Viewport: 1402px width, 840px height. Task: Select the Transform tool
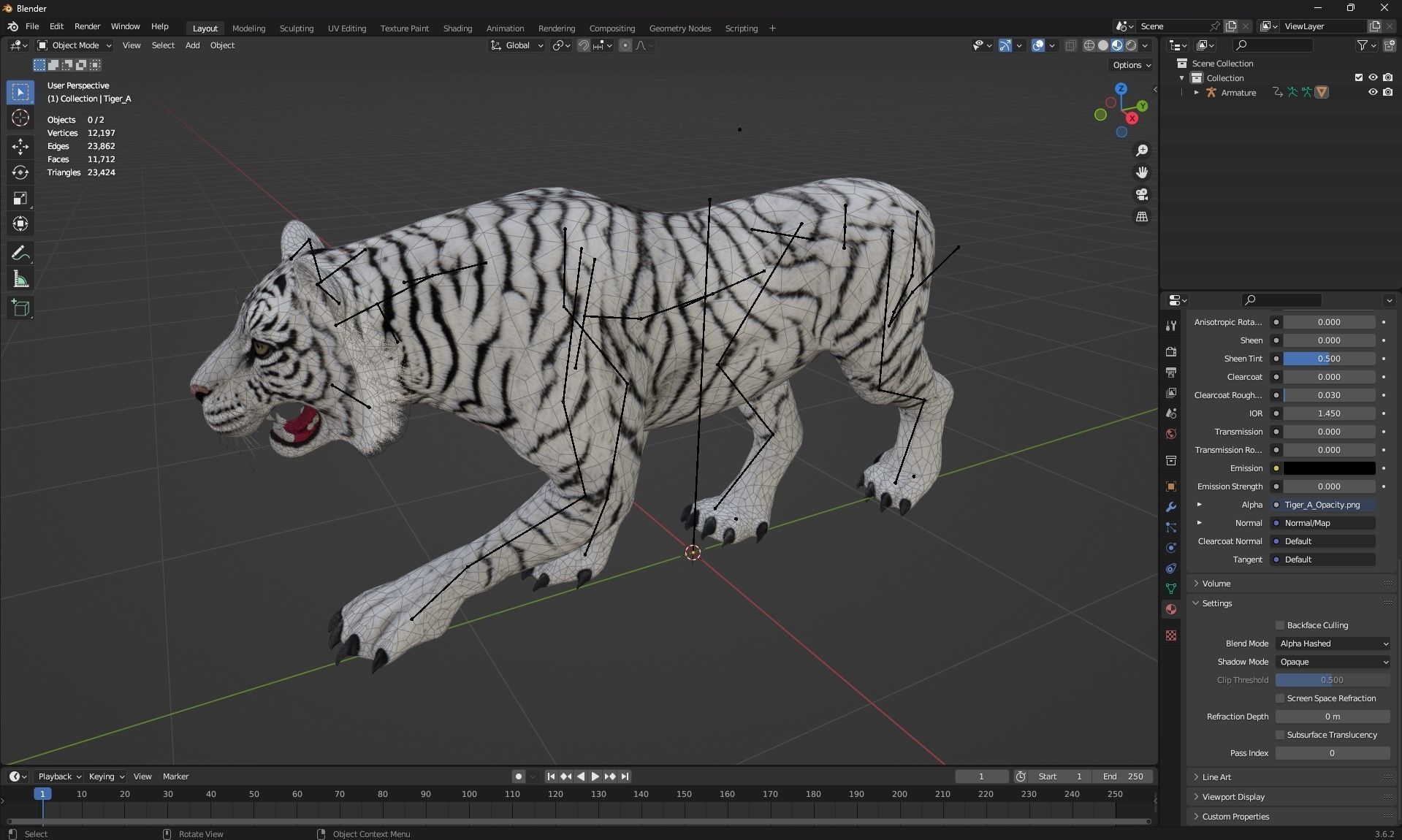click(x=20, y=224)
